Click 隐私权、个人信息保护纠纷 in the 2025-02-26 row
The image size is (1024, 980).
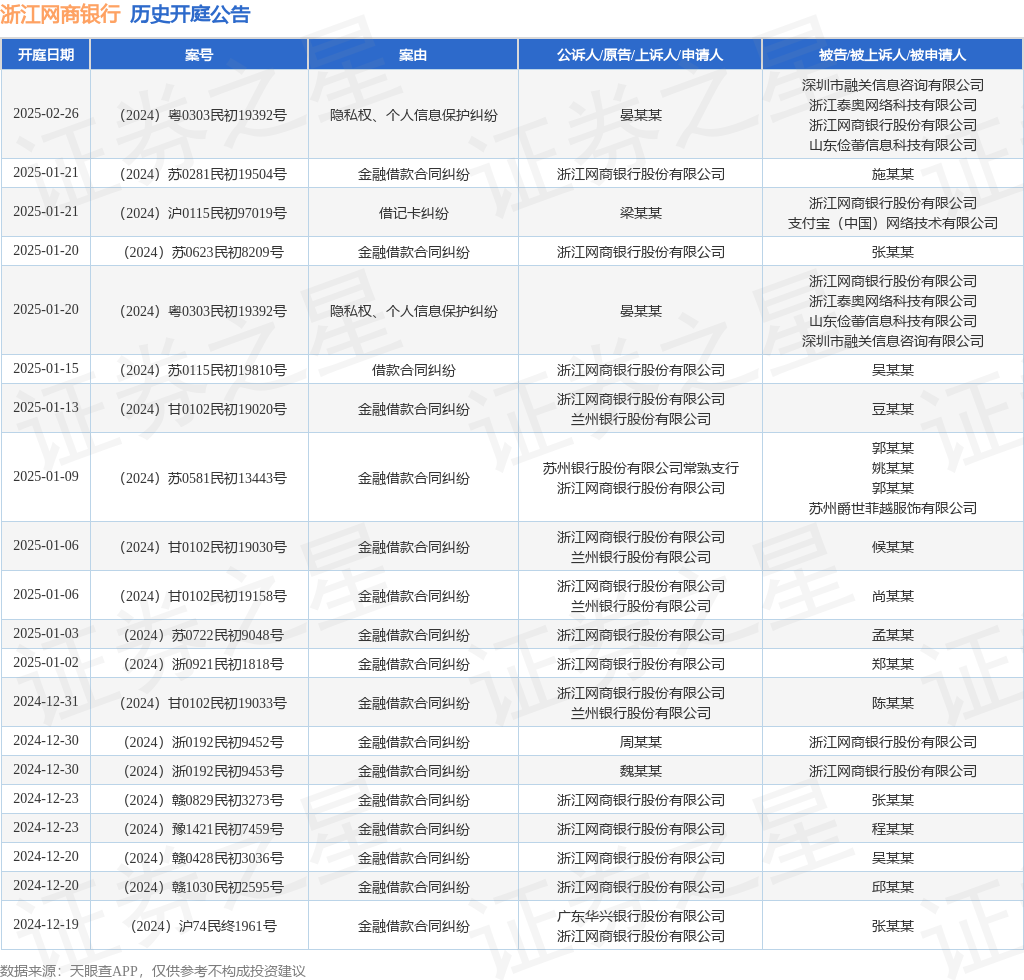413,115
